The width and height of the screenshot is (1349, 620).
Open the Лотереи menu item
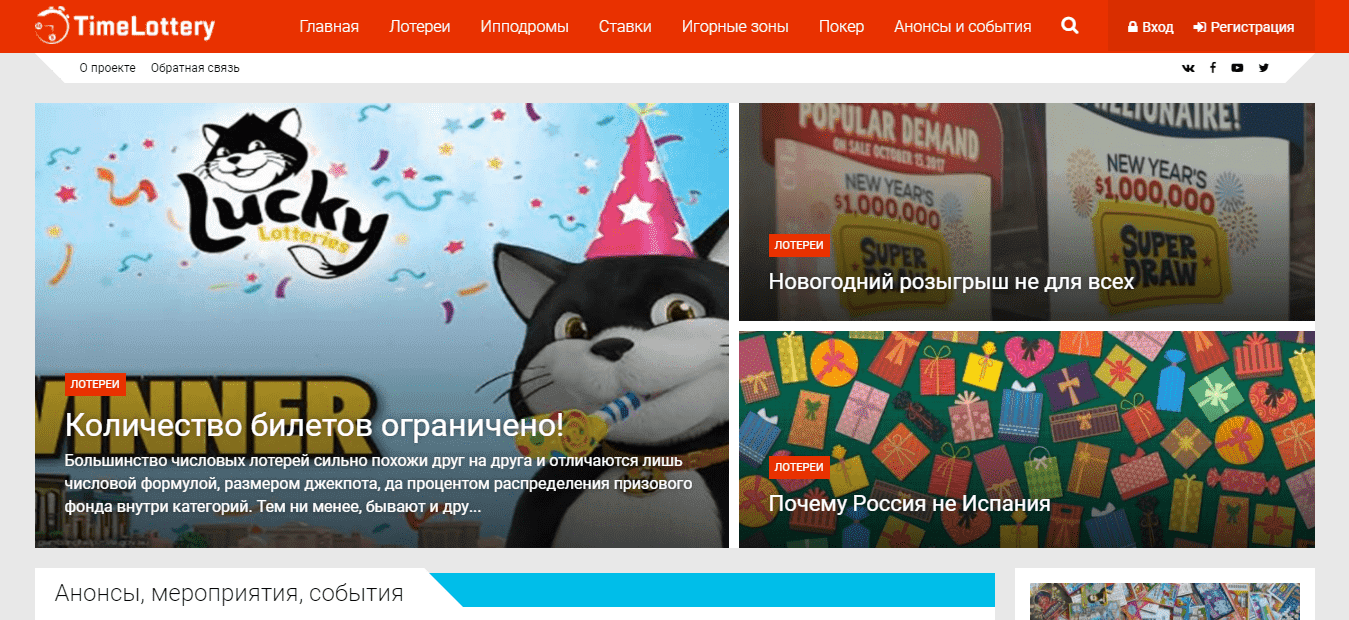419,26
